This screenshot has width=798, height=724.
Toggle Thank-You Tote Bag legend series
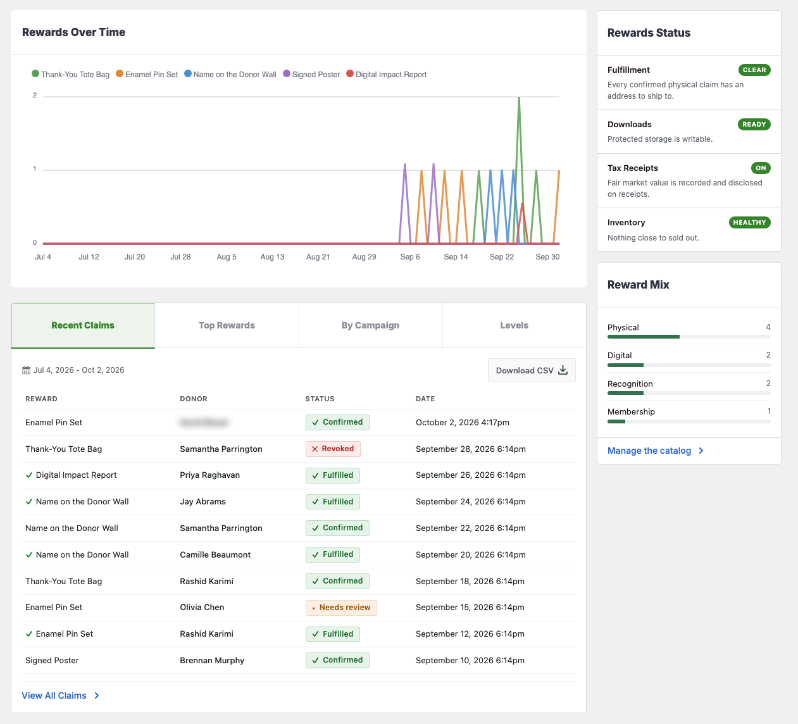(x=71, y=74)
